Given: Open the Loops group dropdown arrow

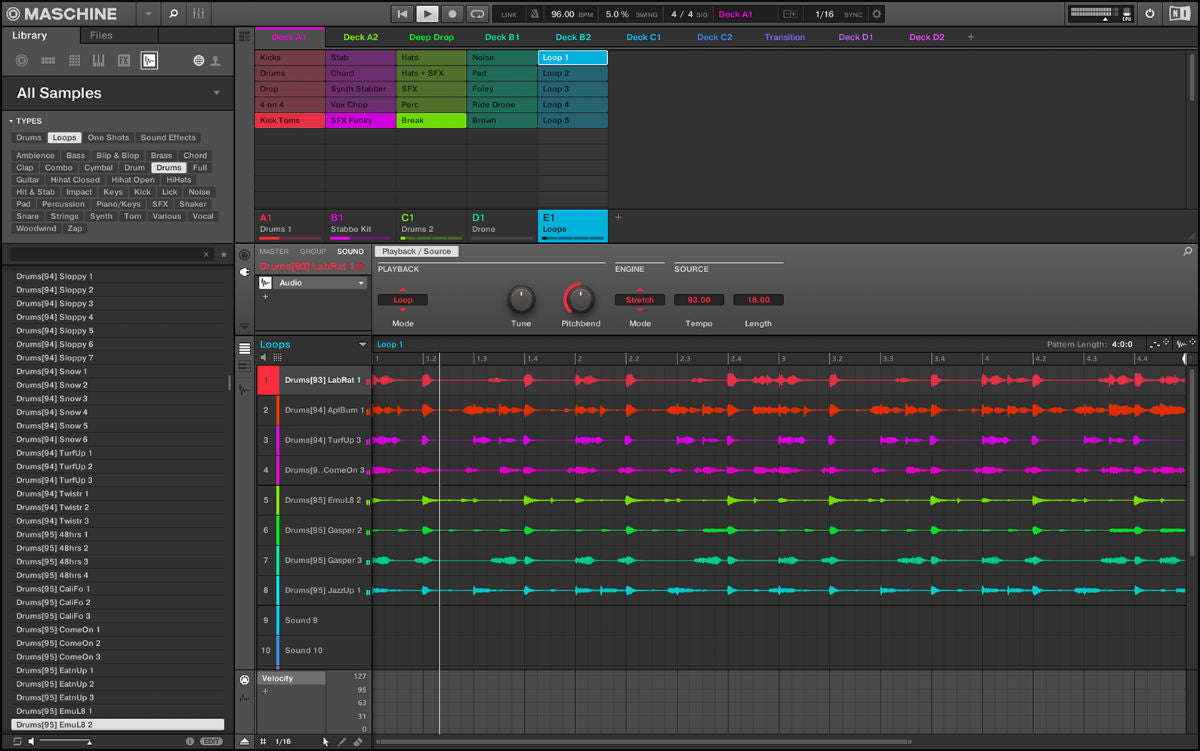Looking at the screenshot, I should tap(363, 344).
